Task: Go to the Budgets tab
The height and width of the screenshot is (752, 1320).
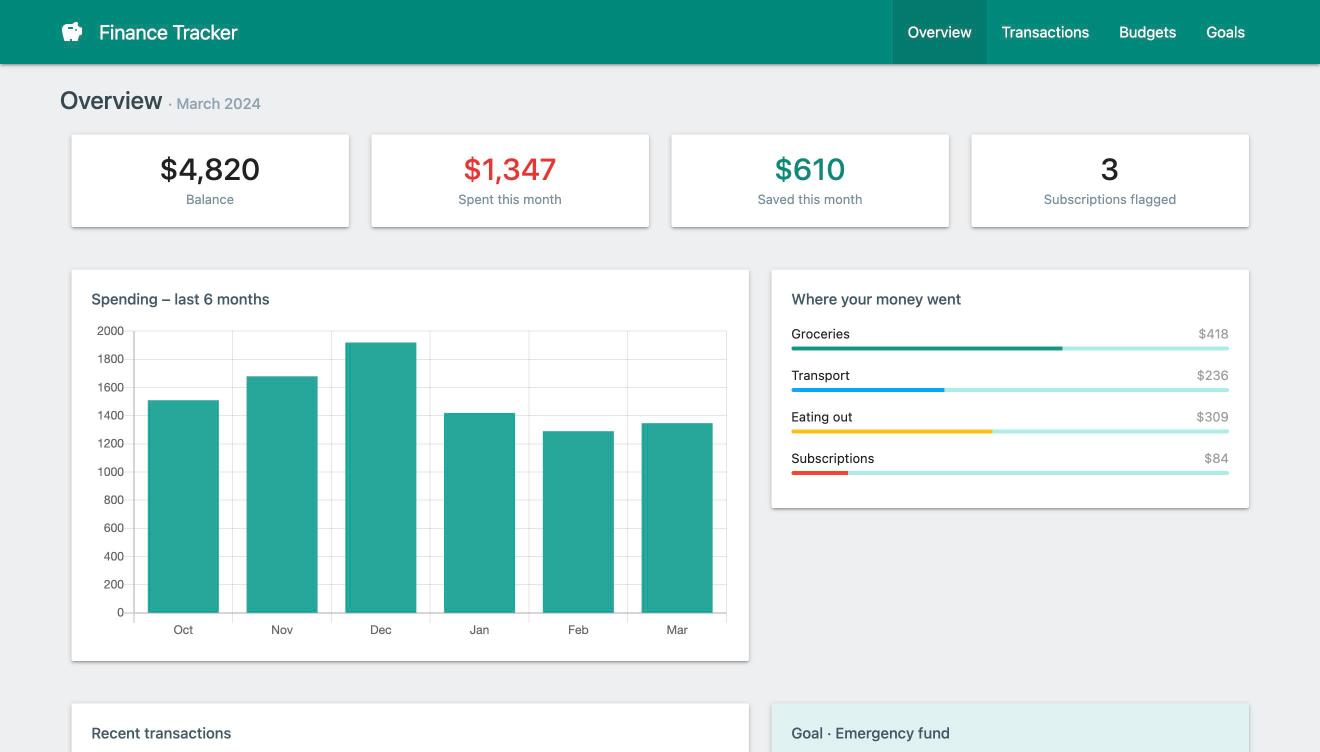Action: pyautogui.click(x=1147, y=32)
